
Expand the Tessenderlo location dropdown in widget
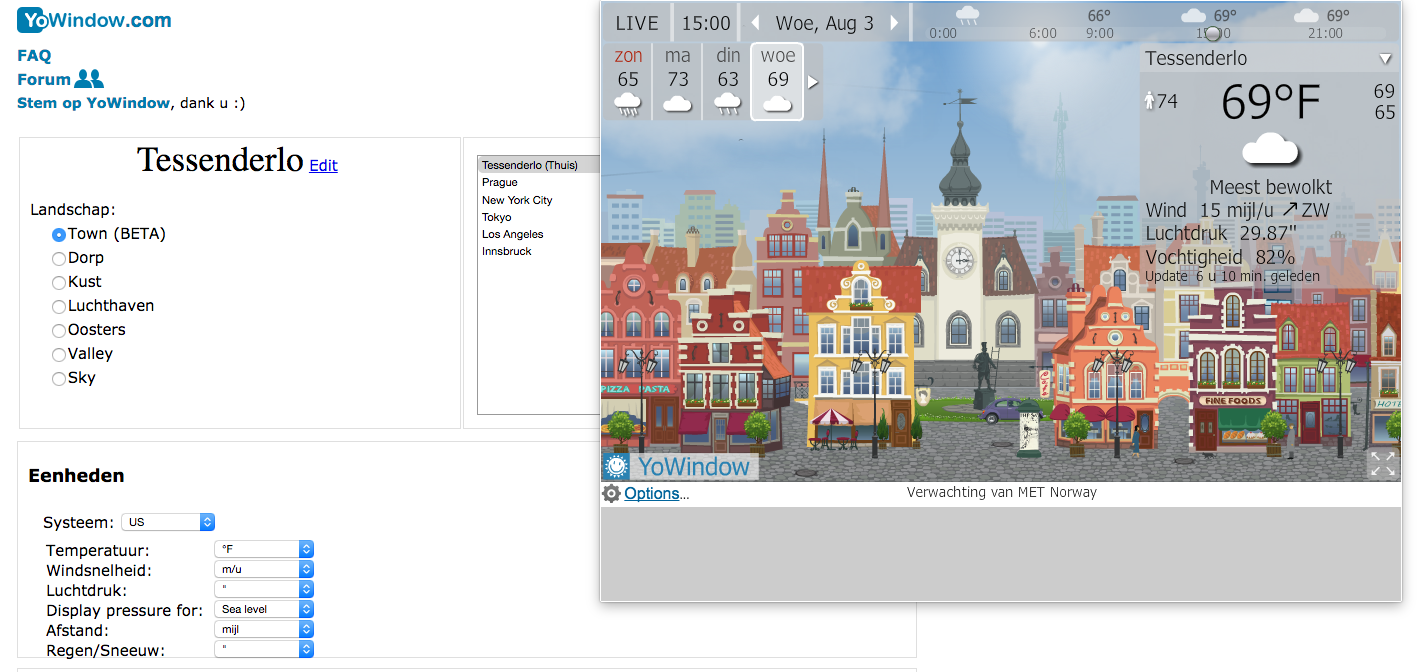1385,59
